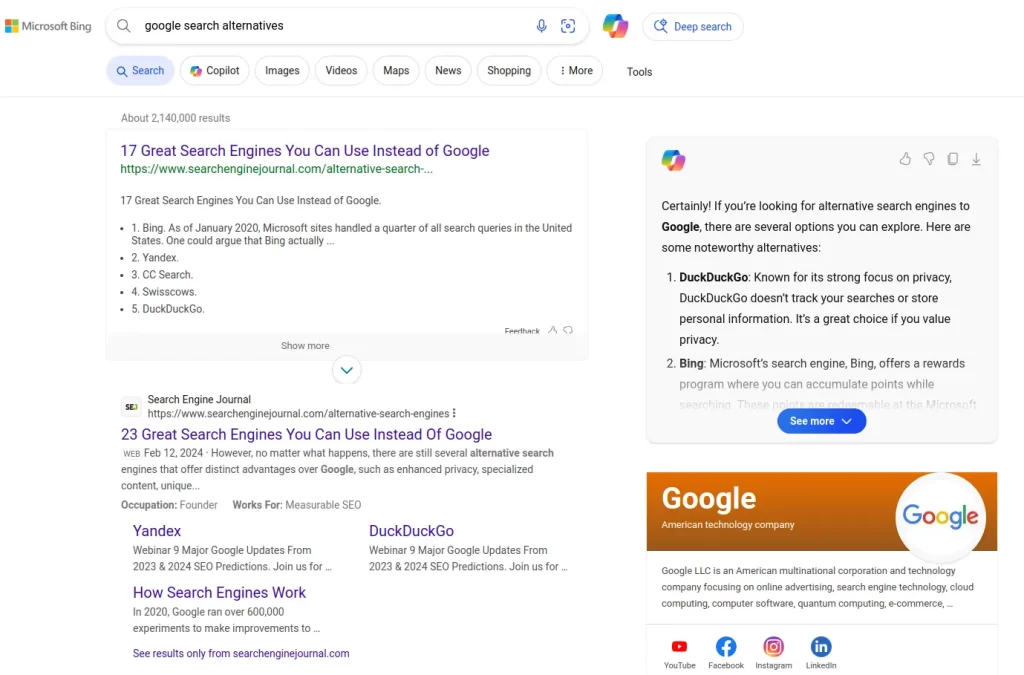Click the round chevron-down button below snippet
The width and height of the screenshot is (1024, 675).
click(347, 370)
